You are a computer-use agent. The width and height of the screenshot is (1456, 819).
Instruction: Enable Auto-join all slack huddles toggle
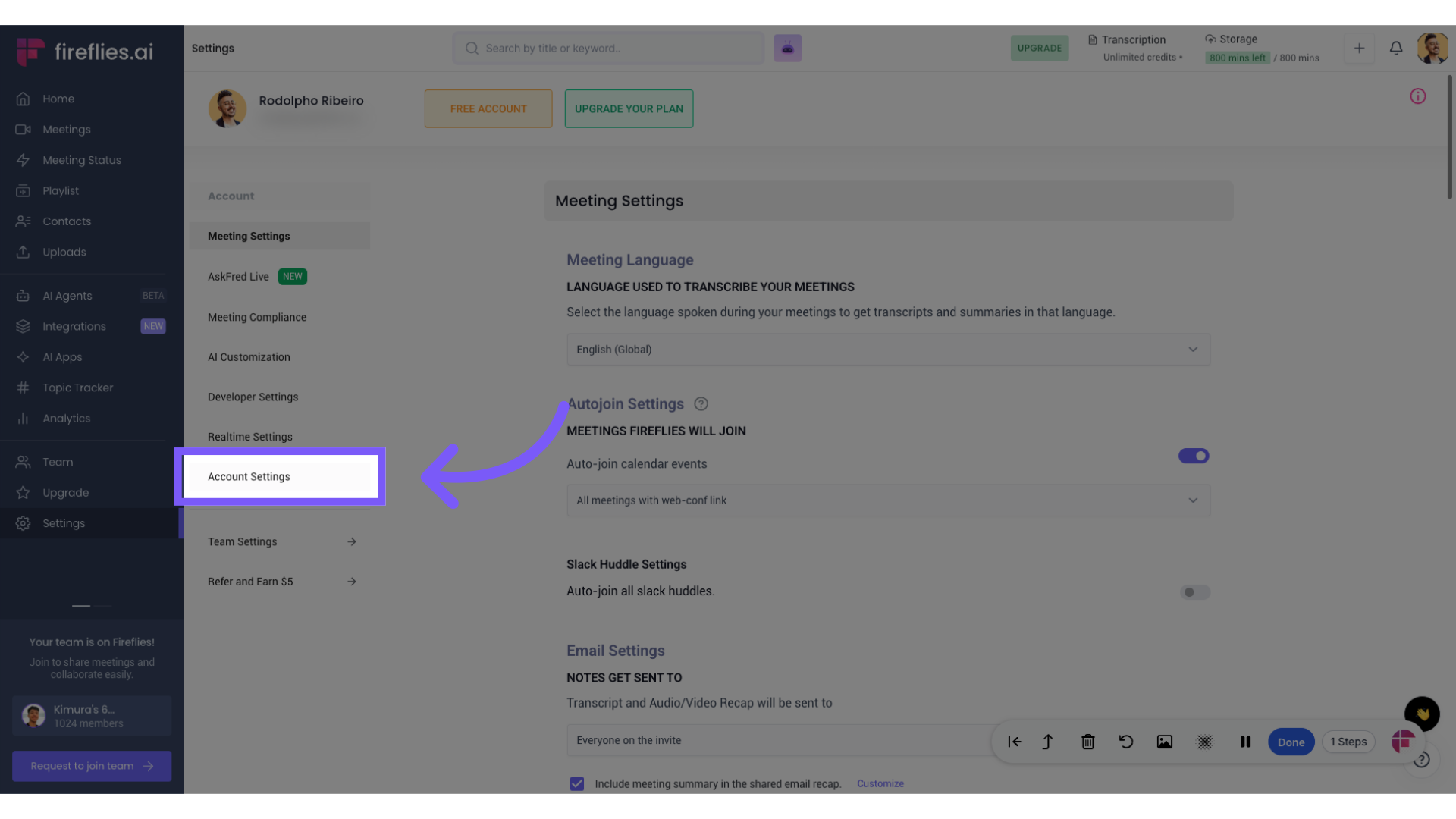point(1194,592)
